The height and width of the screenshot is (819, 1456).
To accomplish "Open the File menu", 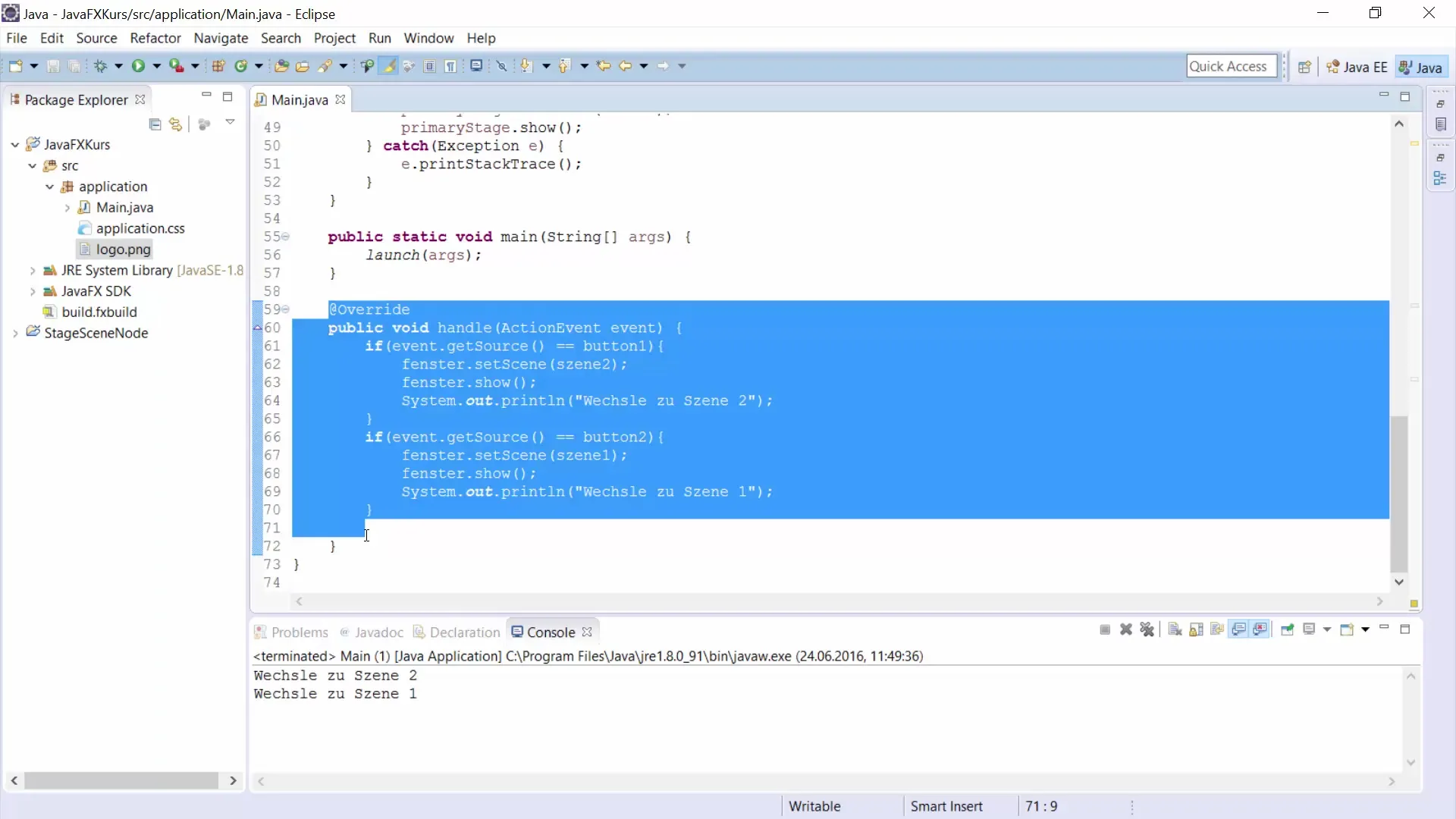I will pos(17,38).
